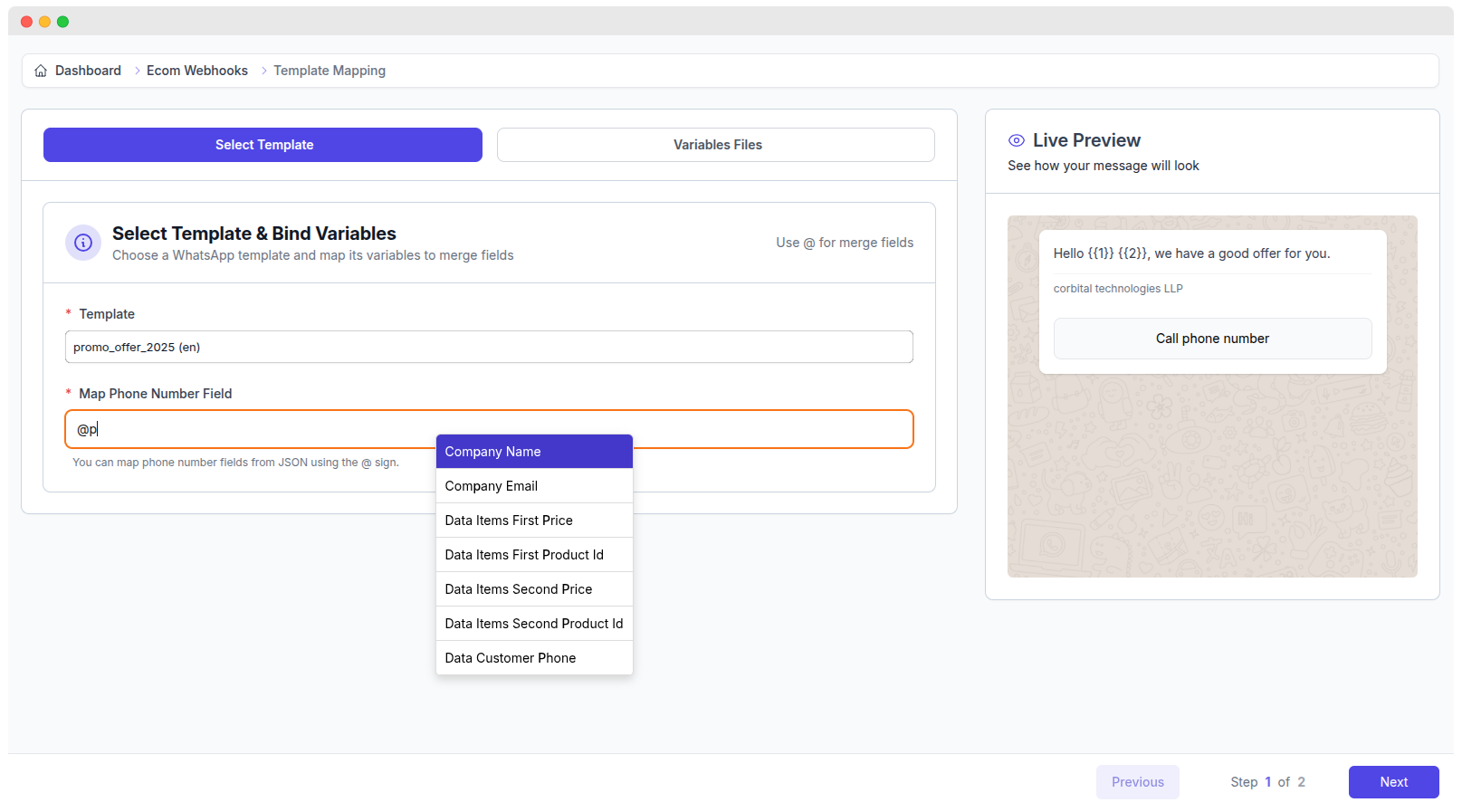This screenshot has height=812, width=1462.
Task: Focus the Map Phone Number Field input
Action: pyautogui.click(x=253, y=429)
